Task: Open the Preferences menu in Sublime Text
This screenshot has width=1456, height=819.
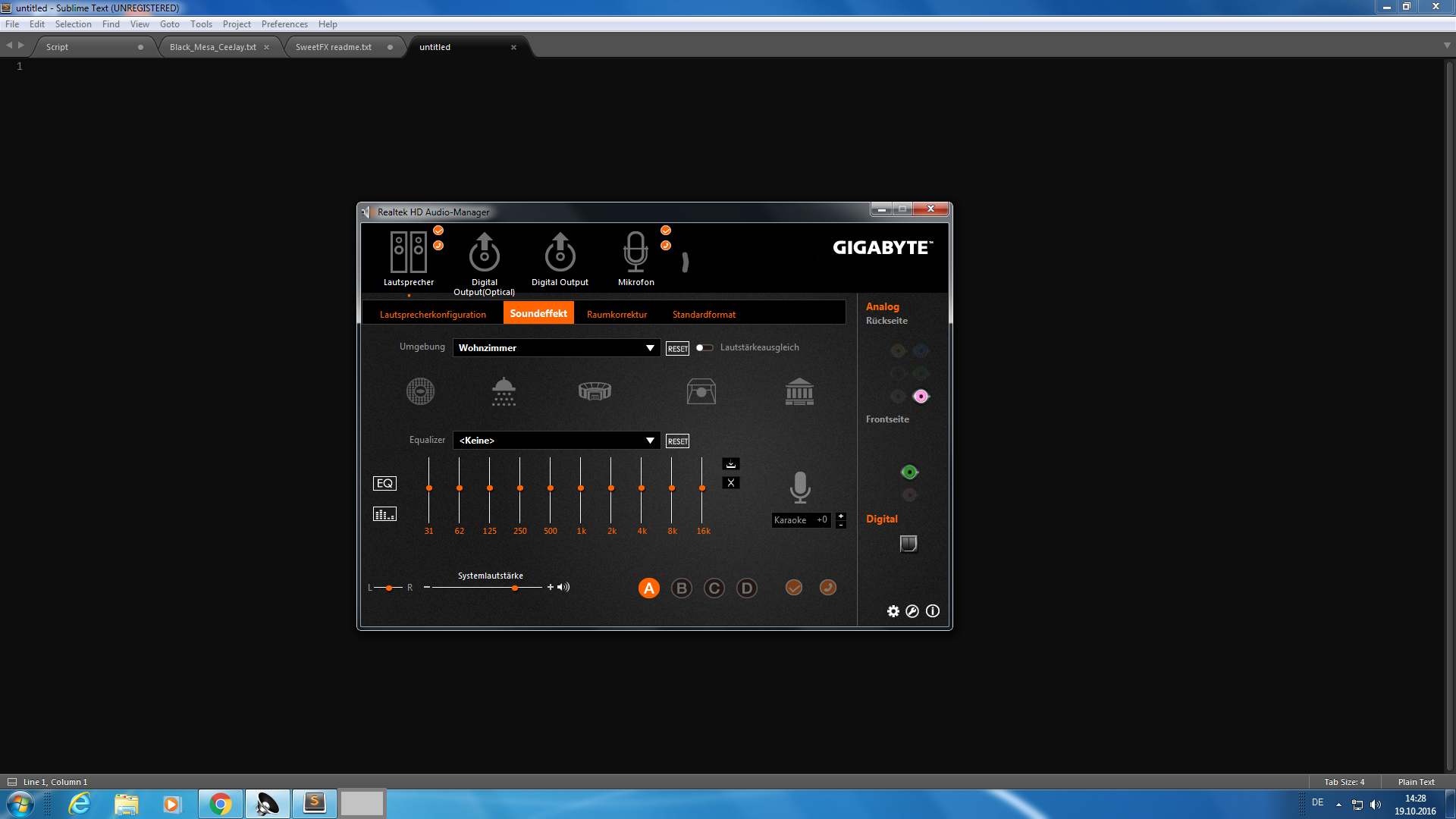Action: click(284, 24)
